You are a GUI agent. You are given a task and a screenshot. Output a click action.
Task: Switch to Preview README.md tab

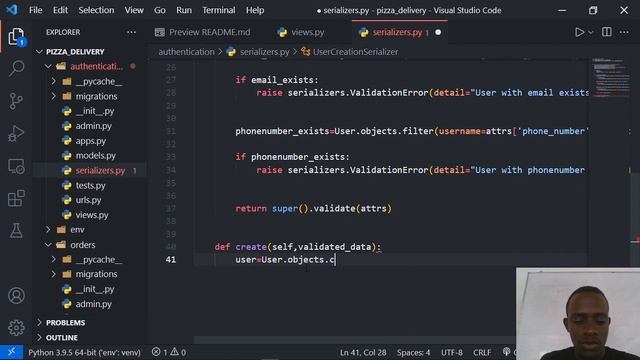pyautogui.click(x=203, y=32)
